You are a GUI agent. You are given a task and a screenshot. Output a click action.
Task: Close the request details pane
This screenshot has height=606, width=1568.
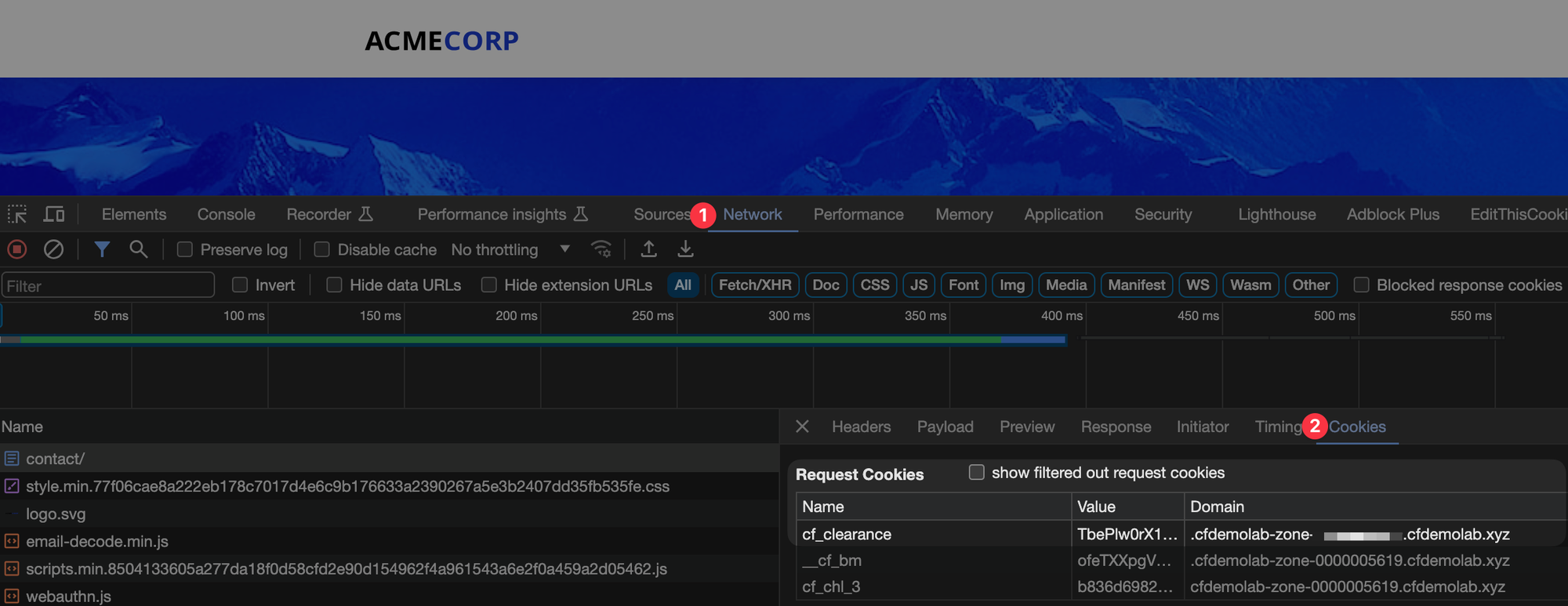pyautogui.click(x=802, y=426)
